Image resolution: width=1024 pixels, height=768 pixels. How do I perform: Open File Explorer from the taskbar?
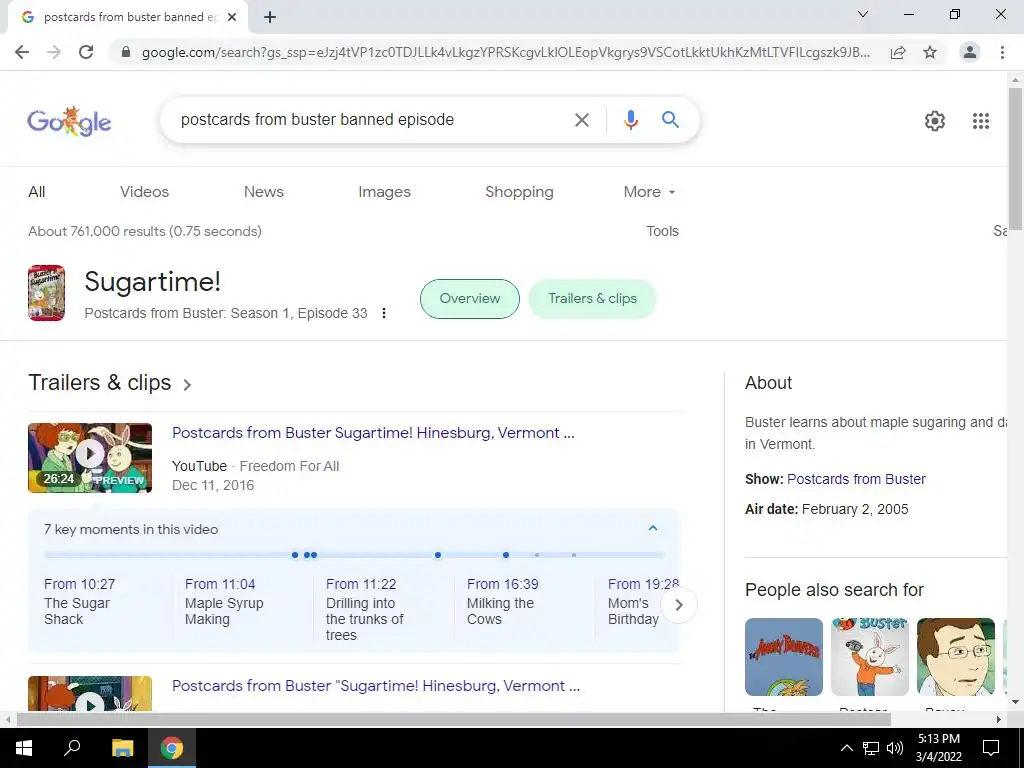(x=122, y=748)
